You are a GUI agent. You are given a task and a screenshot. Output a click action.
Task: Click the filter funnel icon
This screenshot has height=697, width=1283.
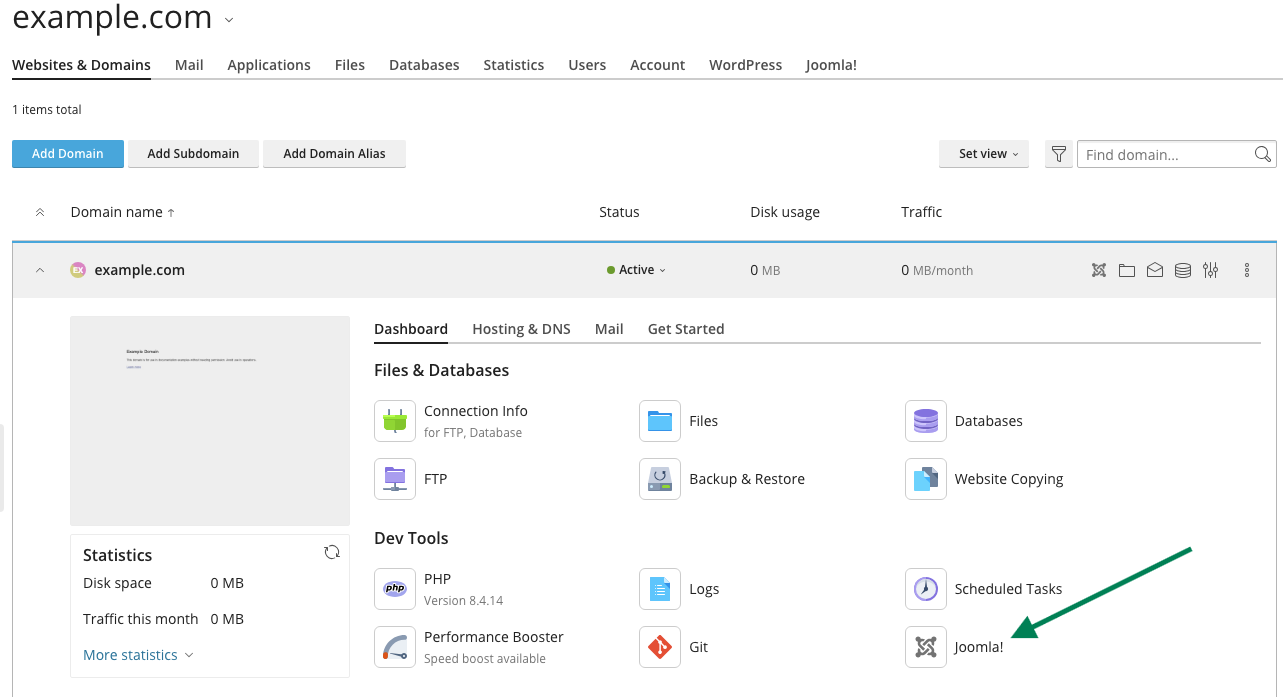click(1059, 154)
